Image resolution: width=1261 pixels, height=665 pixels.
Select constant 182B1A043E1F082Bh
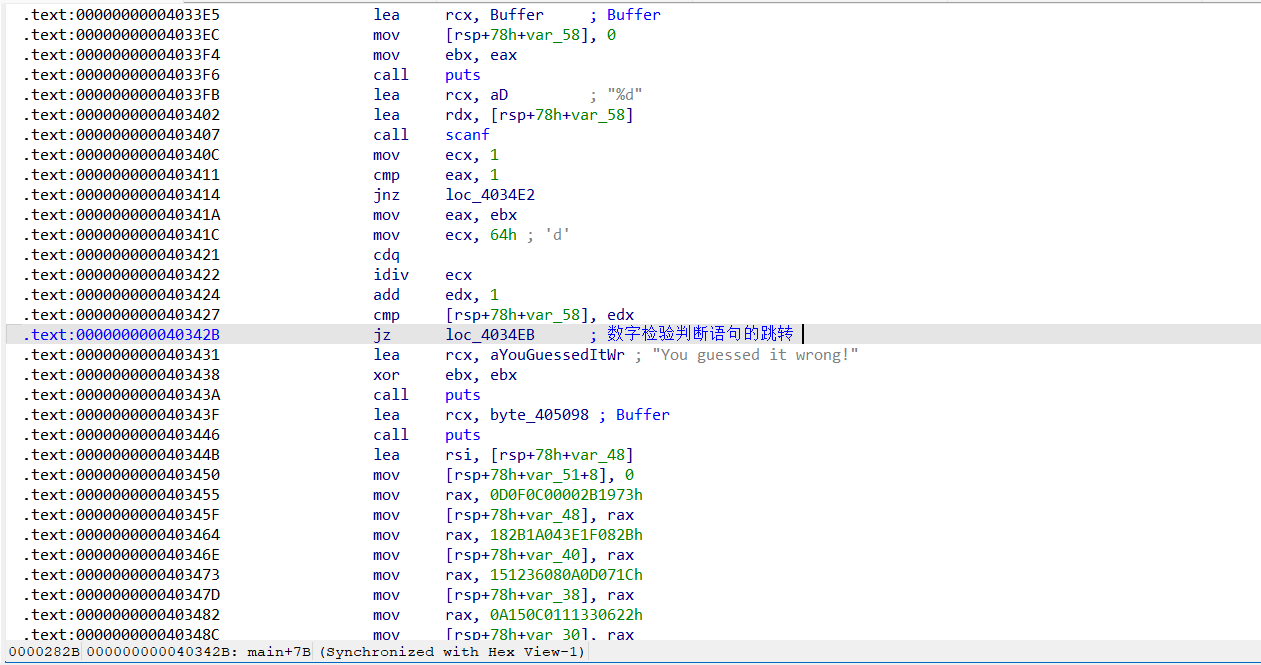[x=566, y=535]
